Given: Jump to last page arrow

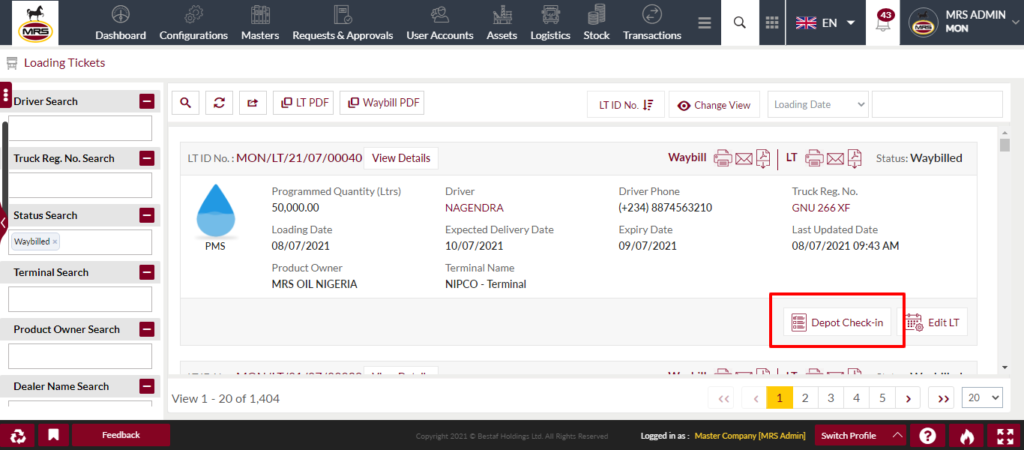Looking at the screenshot, I should (943, 398).
